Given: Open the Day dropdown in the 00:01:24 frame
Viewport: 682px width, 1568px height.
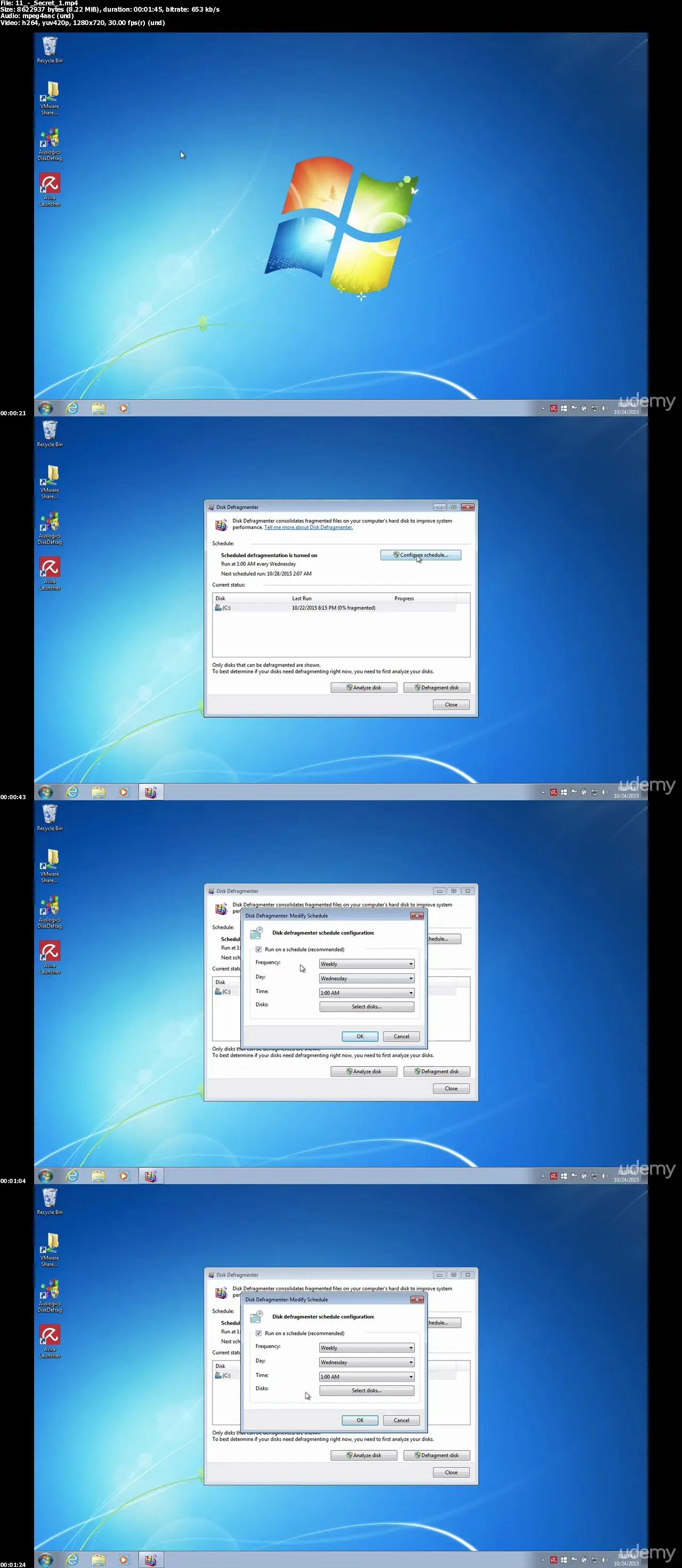Looking at the screenshot, I should click(x=367, y=1362).
